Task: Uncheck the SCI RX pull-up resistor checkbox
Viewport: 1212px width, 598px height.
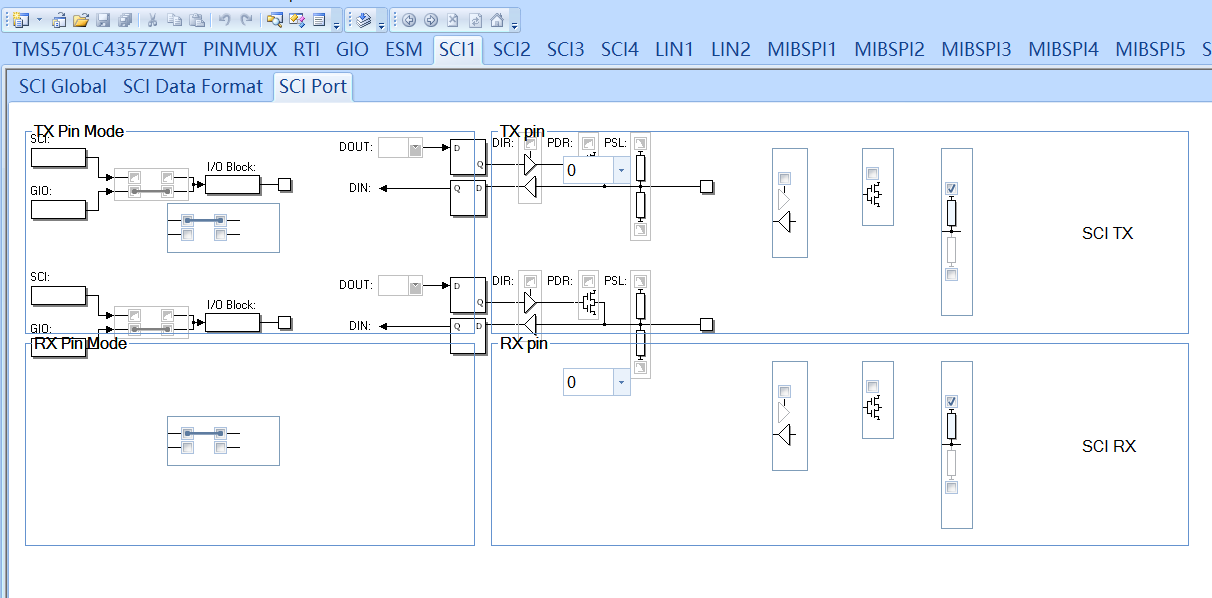Action: click(952, 401)
